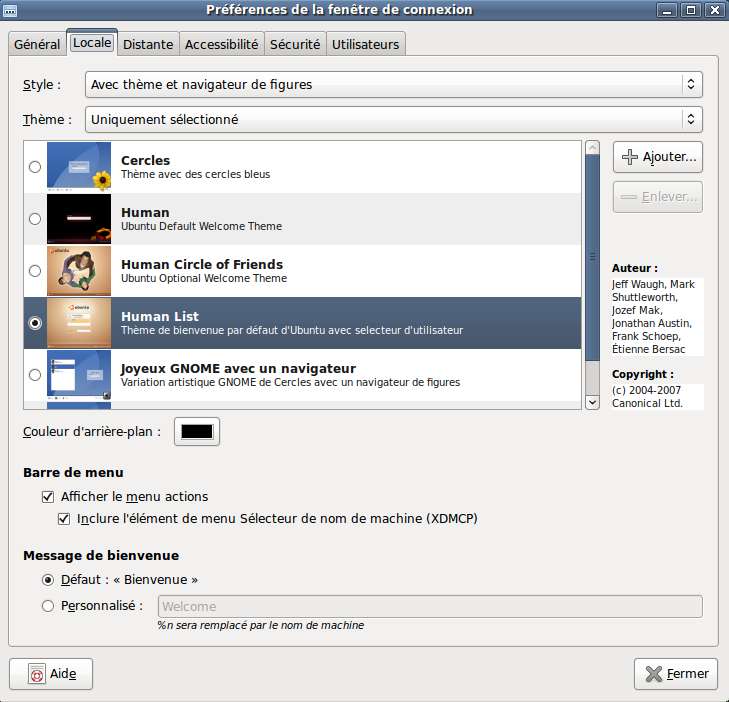Open the Utilisateurs tab
Screen dimensions: 729x702
(365, 44)
